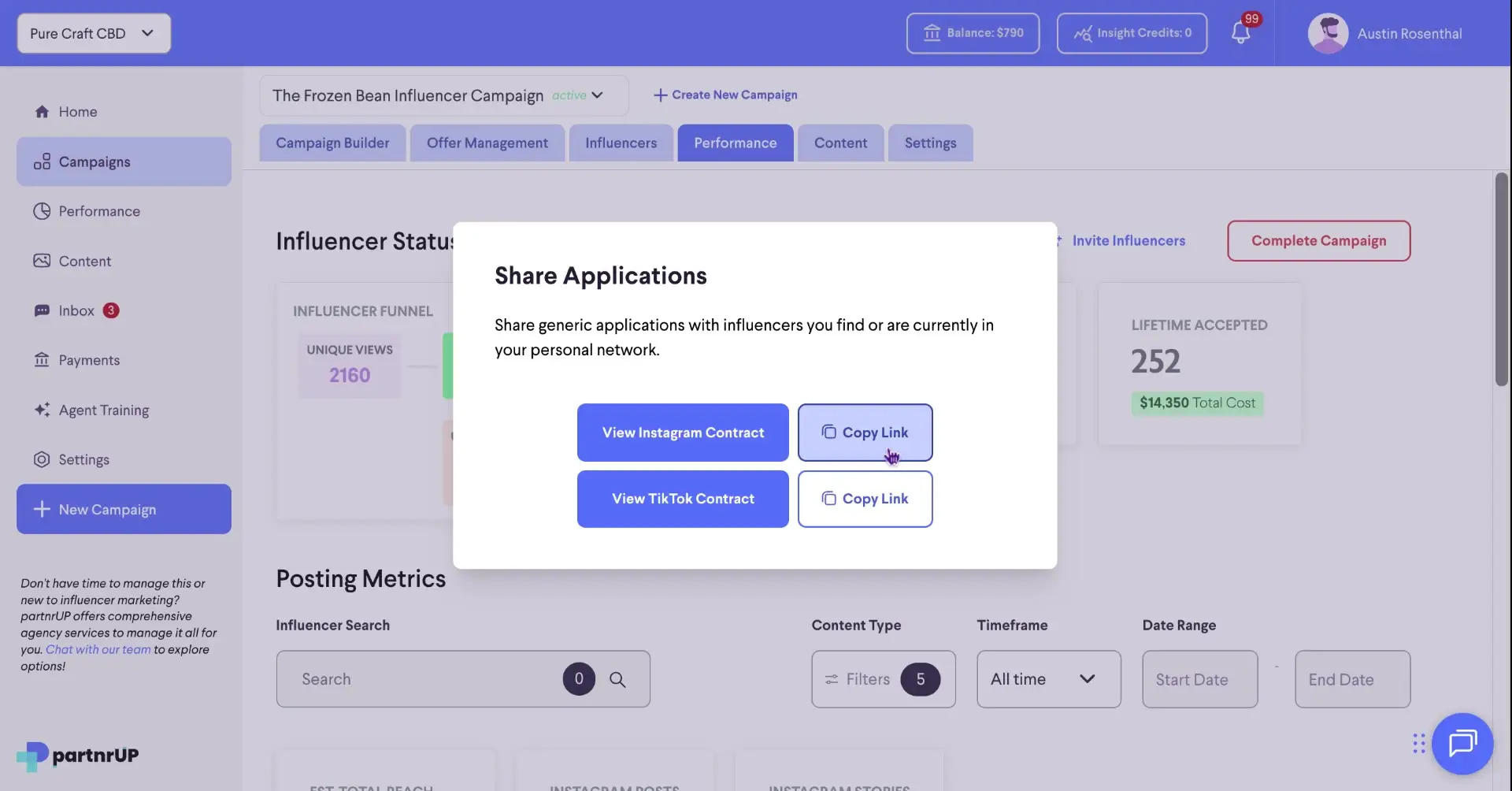Click the Balance: $790 indicator
The width and height of the screenshot is (1512, 791).
pyautogui.click(x=972, y=33)
